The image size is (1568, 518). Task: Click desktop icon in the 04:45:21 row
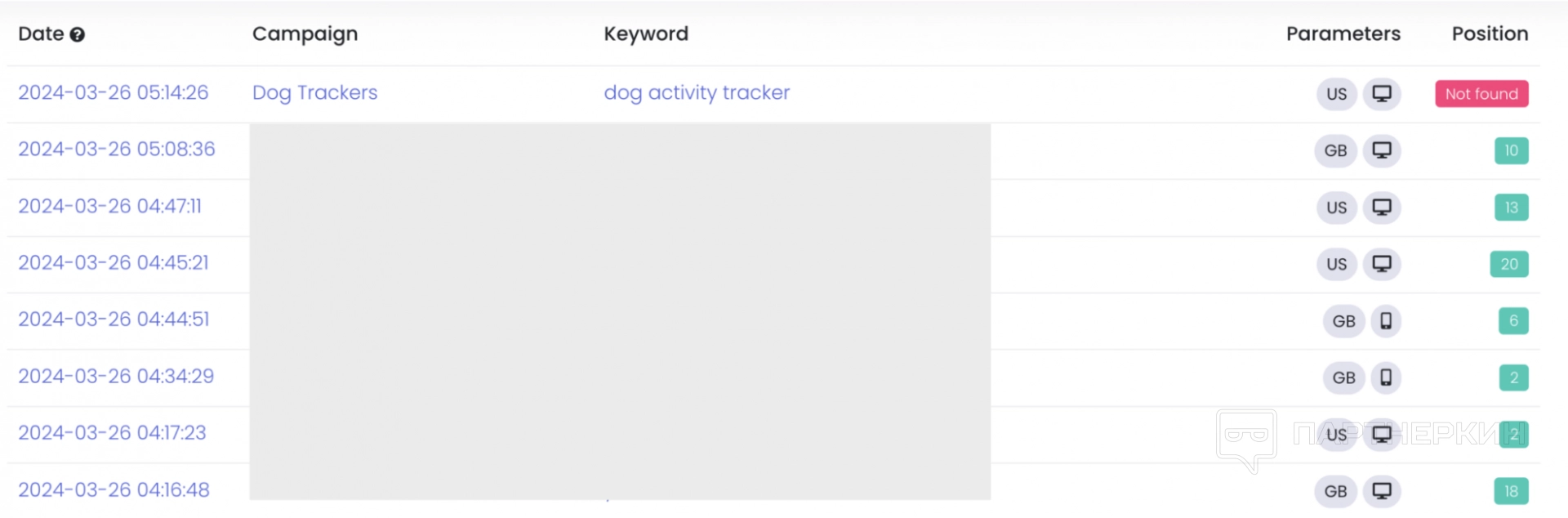tap(1381, 264)
